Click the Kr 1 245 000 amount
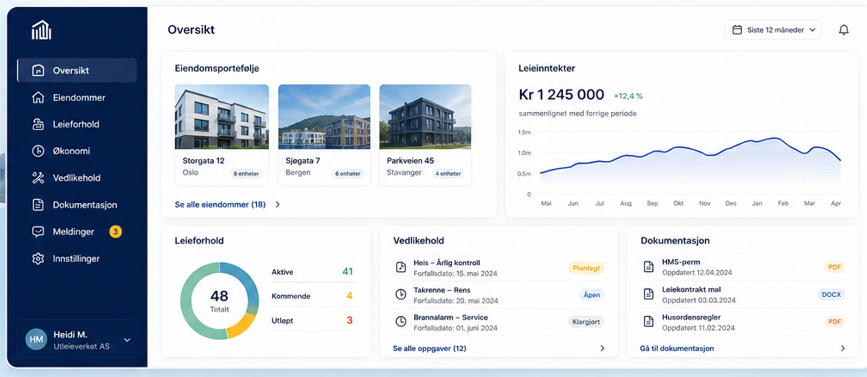The height and width of the screenshot is (377, 867). pyautogui.click(x=561, y=95)
